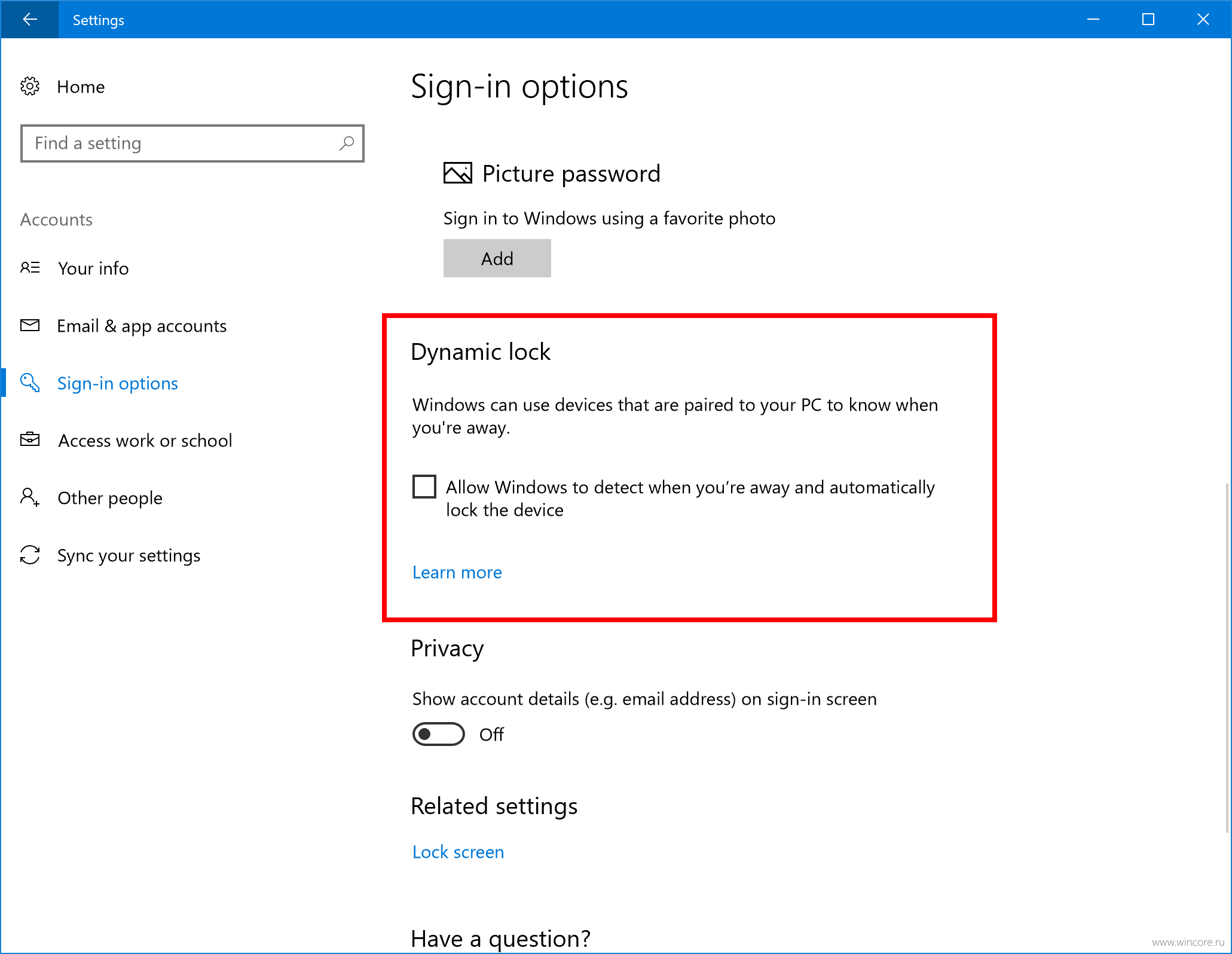Enable the Dynamic lock auto-lock checkbox
The height and width of the screenshot is (954, 1232).
(424, 487)
